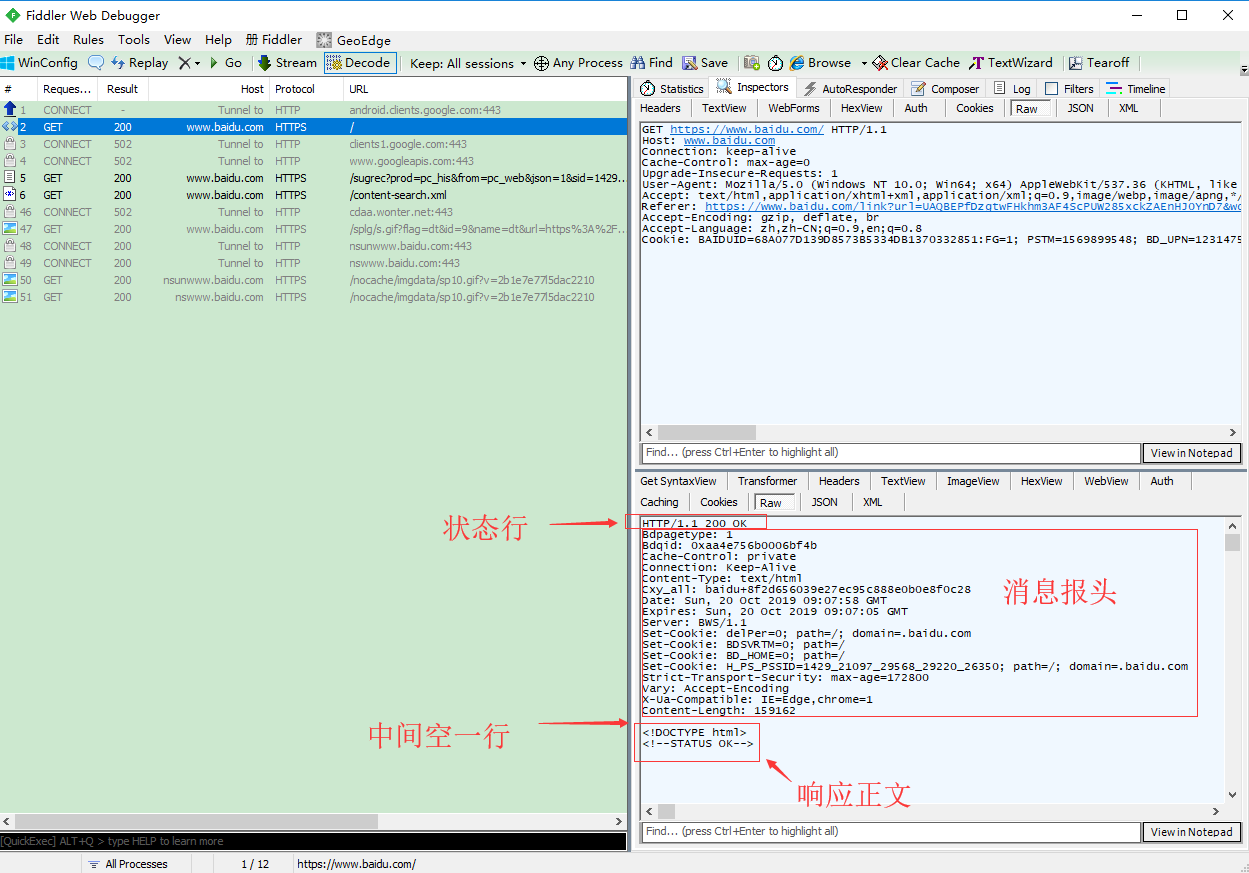Image resolution: width=1249 pixels, height=873 pixels.
Task: Toggle Stream mode
Action: tap(287, 62)
